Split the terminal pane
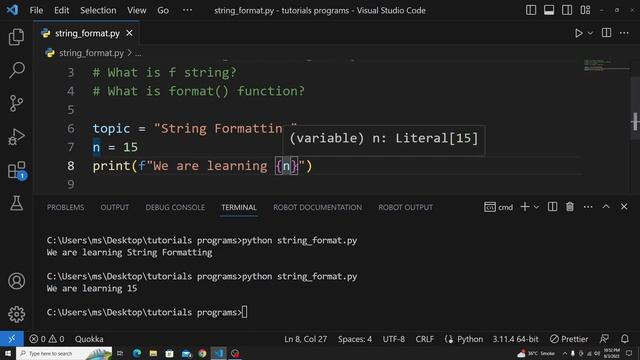The image size is (640, 360). click(552, 207)
